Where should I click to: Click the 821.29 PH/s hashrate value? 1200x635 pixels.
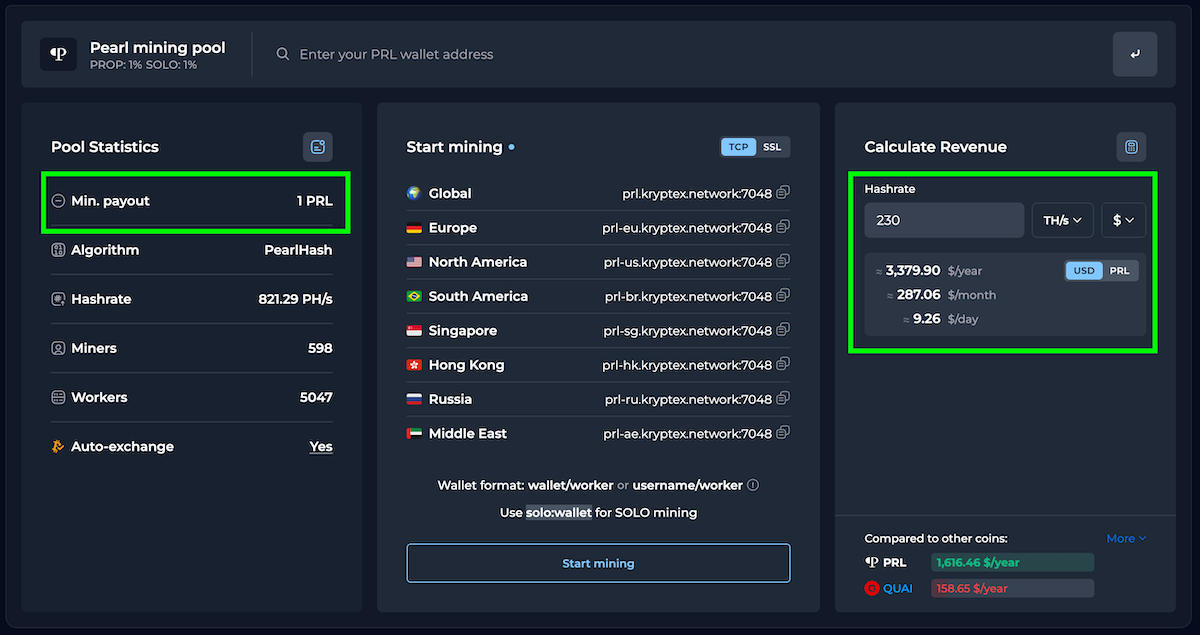click(296, 299)
